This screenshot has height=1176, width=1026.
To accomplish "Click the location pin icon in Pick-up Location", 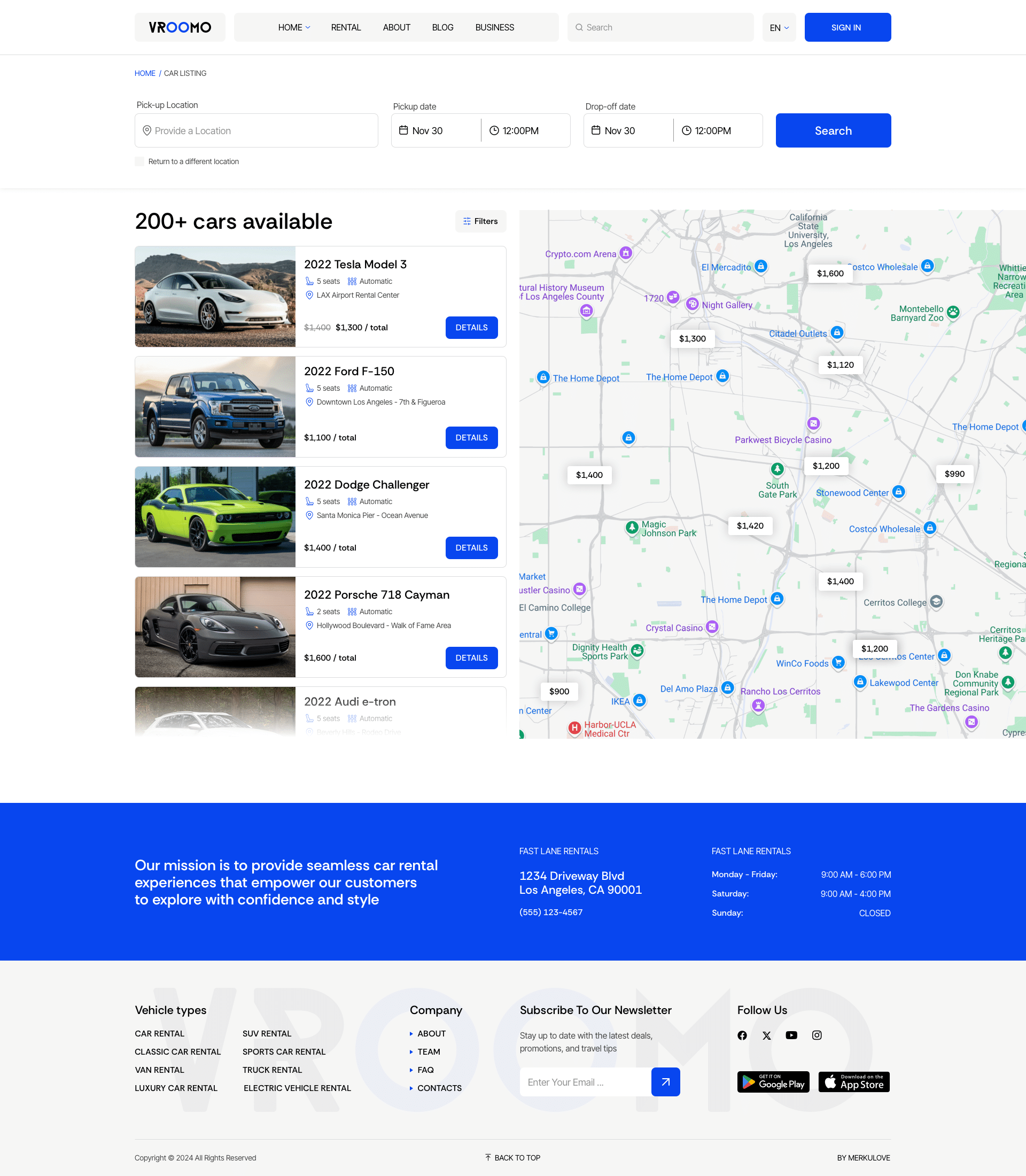I will click(147, 130).
